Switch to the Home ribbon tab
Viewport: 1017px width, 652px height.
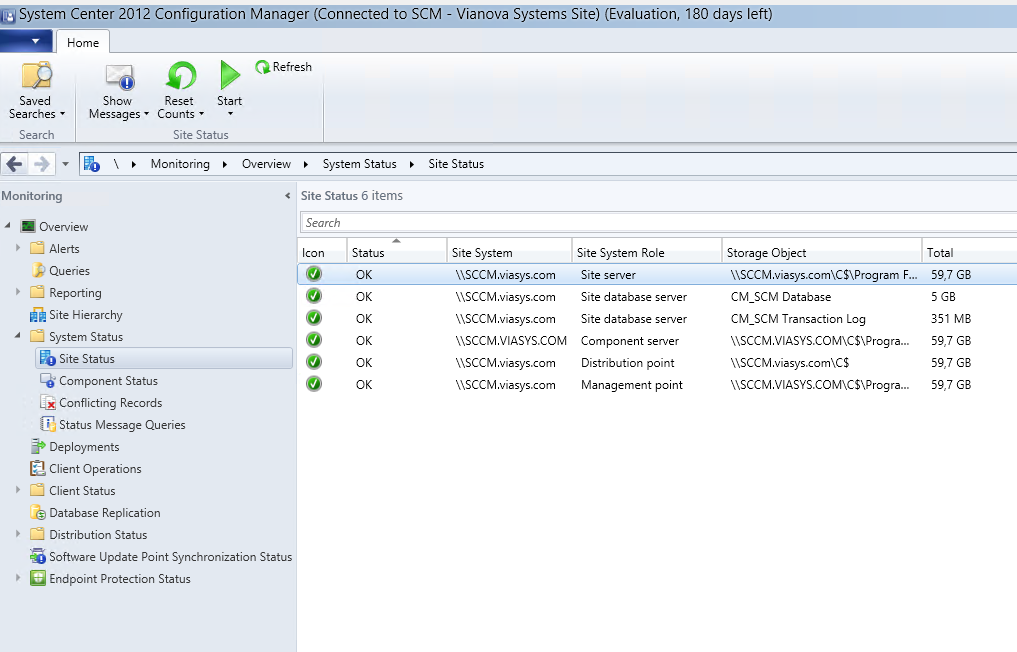pyautogui.click(x=83, y=43)
